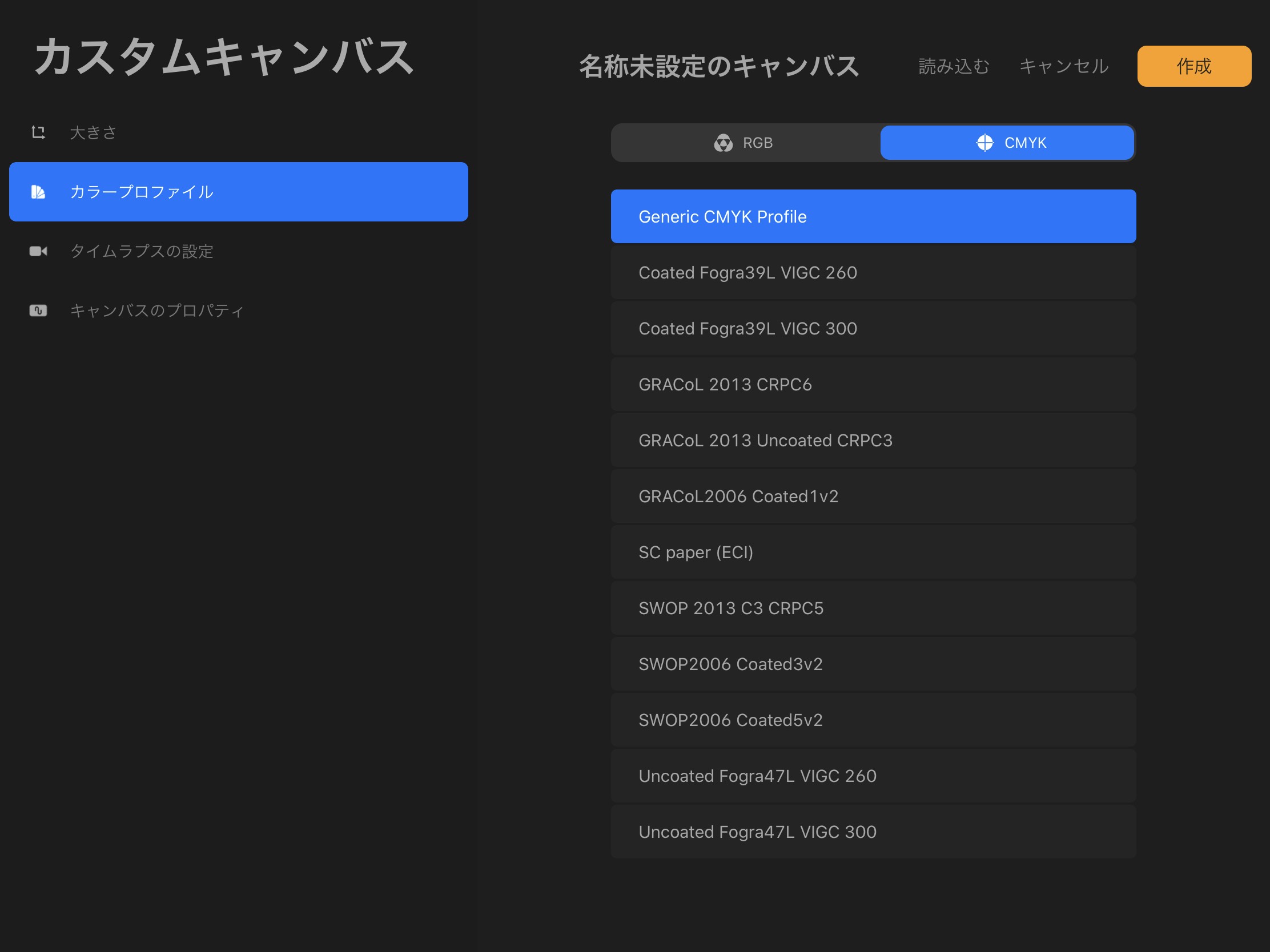Click the キャンバスのプロパティ canvas properties icon
Viewport: 1270px width, 952px height.
(x=38, y=310)
